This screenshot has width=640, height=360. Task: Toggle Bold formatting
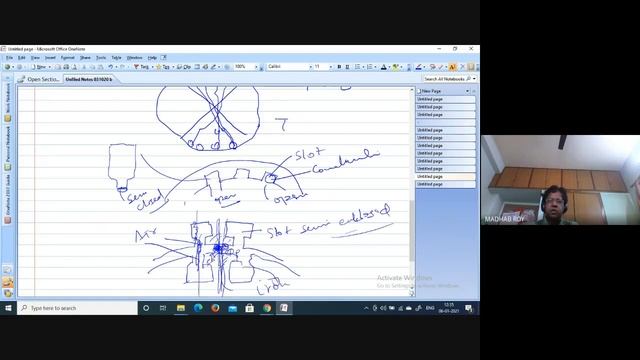[339, 67]
